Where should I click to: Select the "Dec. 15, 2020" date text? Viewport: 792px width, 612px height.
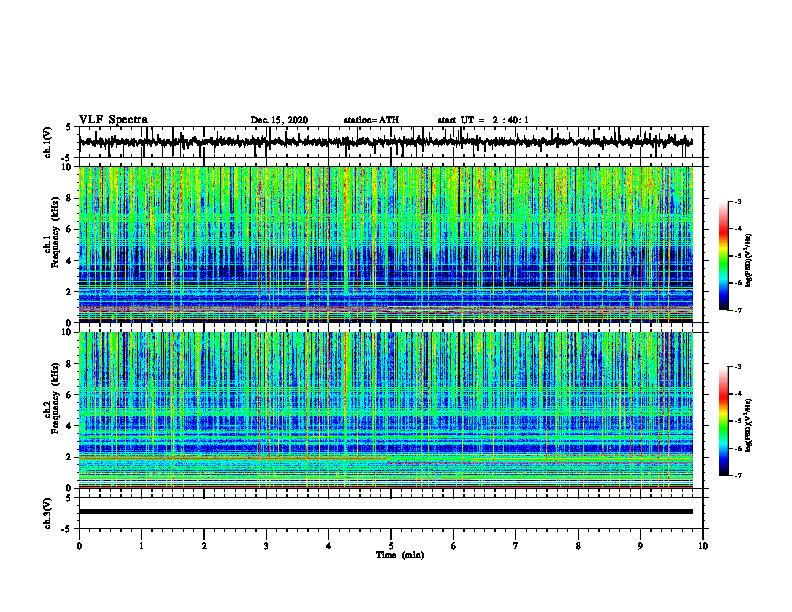279,120
